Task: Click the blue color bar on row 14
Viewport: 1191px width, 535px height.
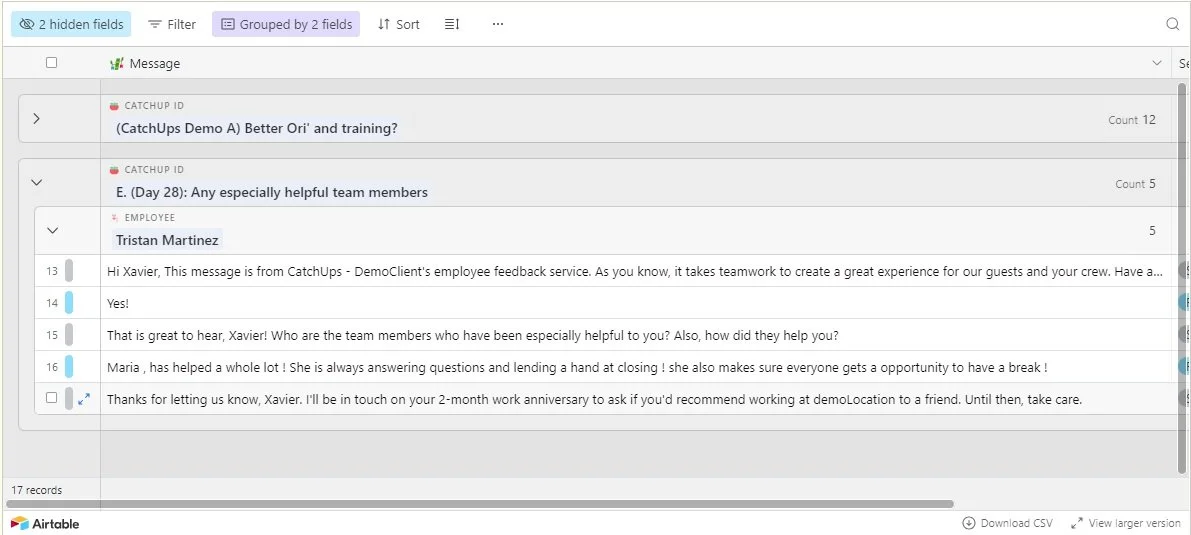Action: point(69,303)
